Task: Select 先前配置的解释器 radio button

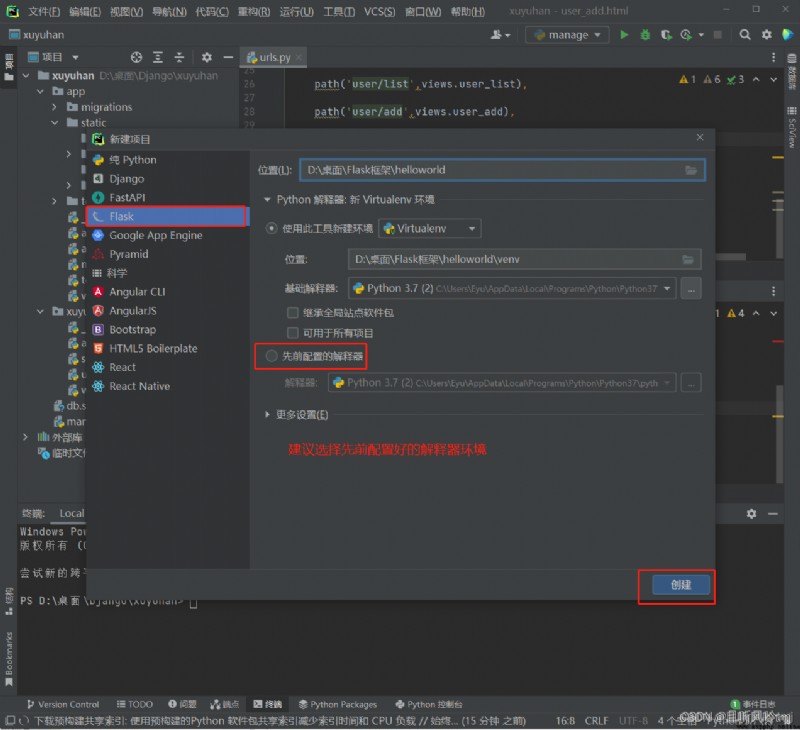Action: [271, 356]
